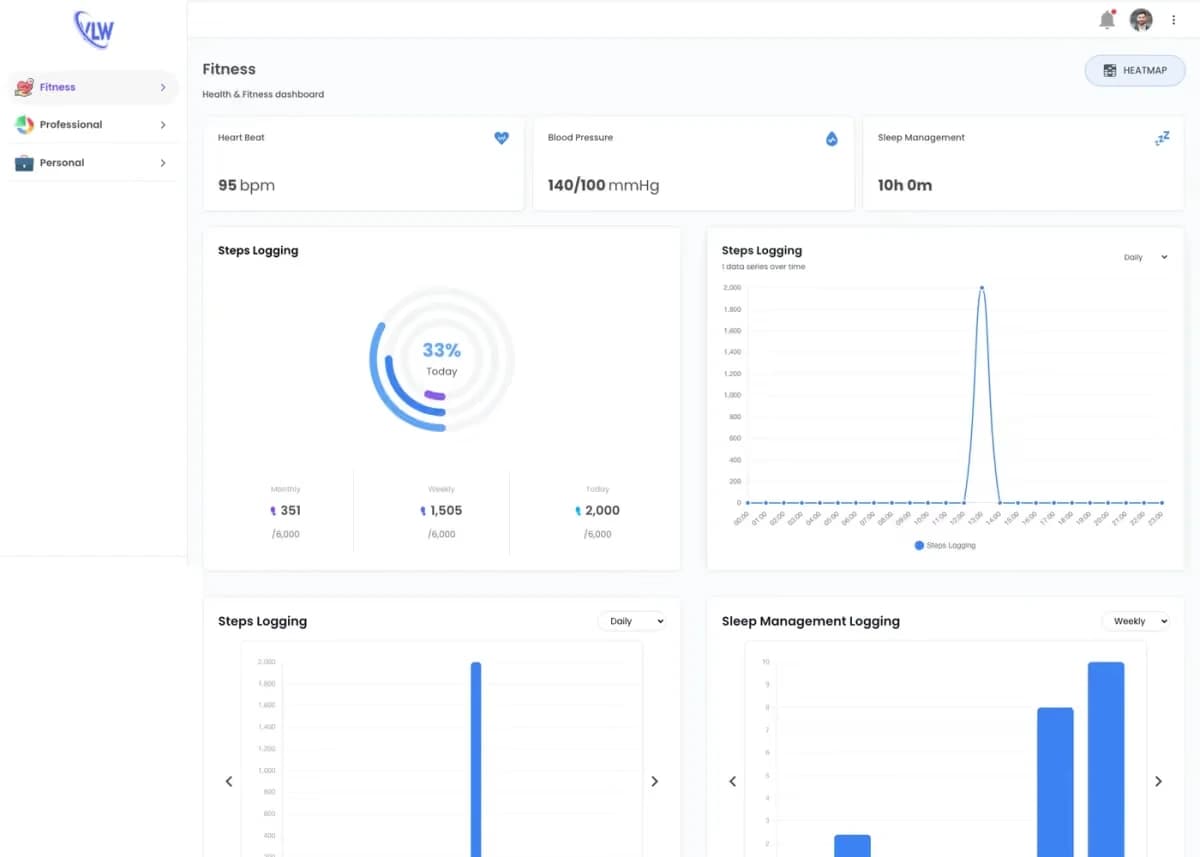This screenshot has height=857, width=1200.
Task: Click the Today 2,000 steps value
Action: click(602, 511)
